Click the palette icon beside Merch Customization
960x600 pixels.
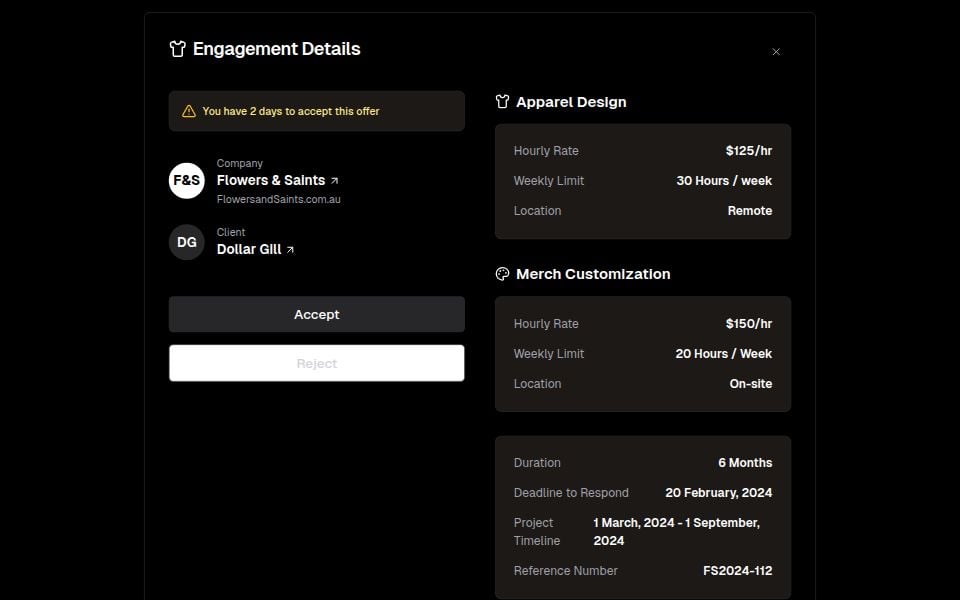click(503, 274)
